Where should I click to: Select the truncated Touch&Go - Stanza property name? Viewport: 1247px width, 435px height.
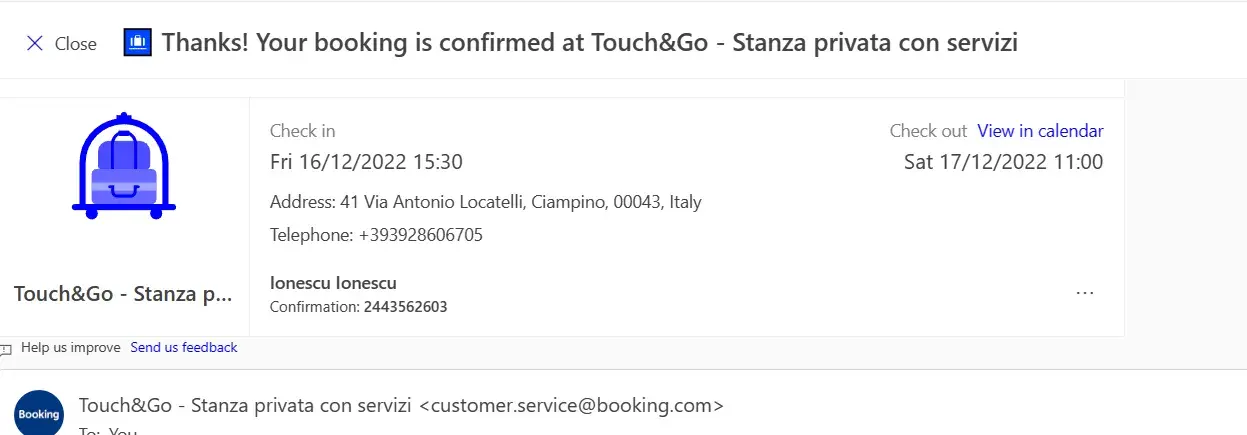point(123,294)
